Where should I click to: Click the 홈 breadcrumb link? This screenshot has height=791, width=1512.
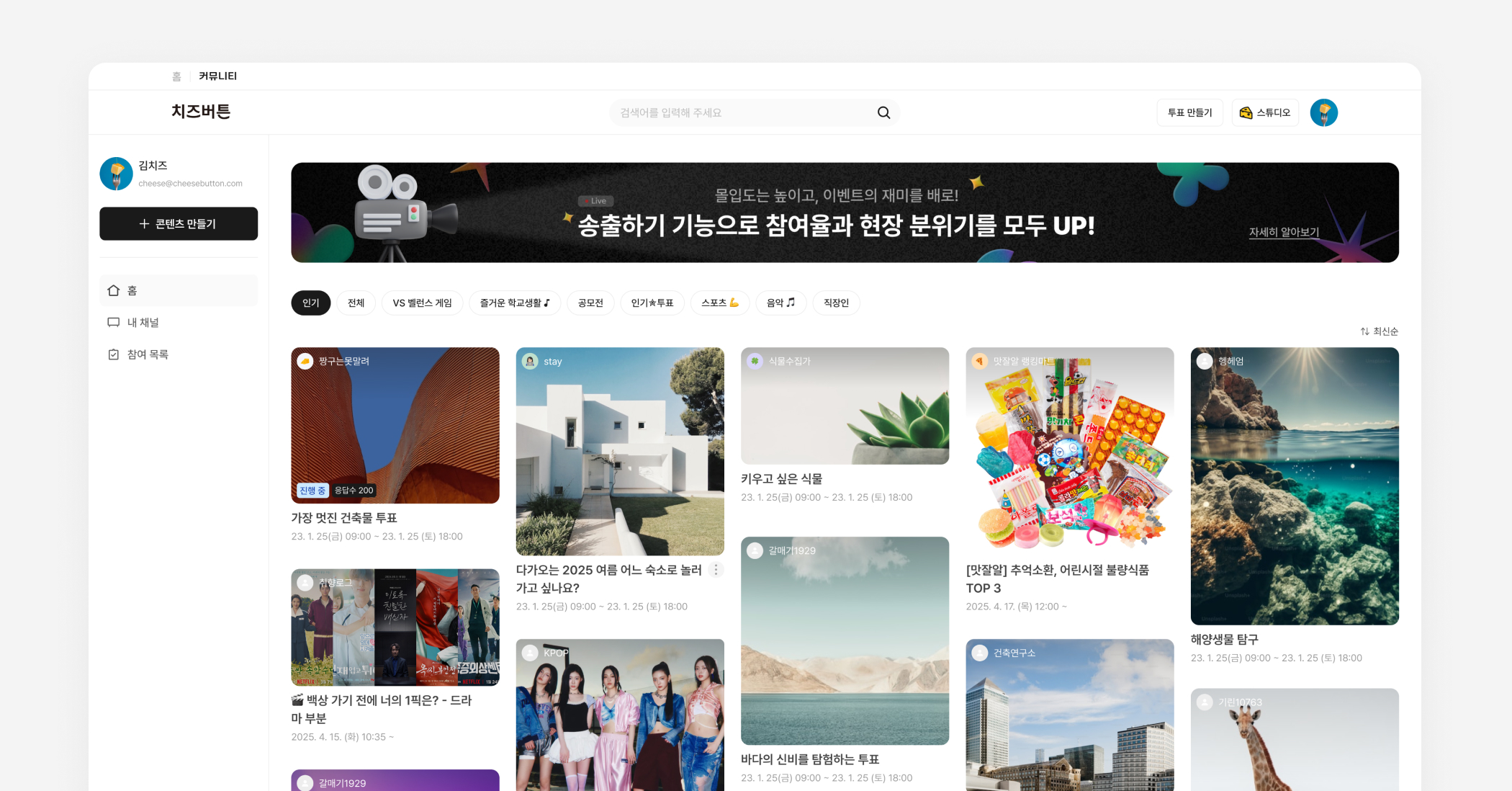tap(176, 76)
